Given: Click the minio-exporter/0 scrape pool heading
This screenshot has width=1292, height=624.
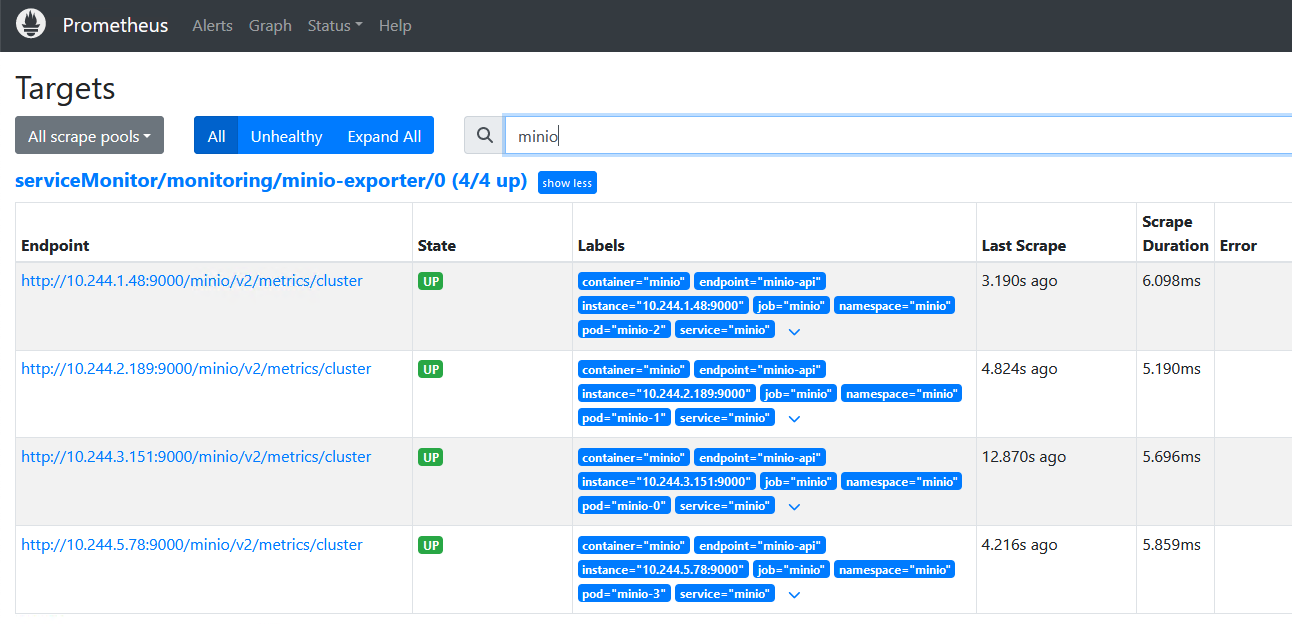Looking at the screenshot, I should (271, 181).
